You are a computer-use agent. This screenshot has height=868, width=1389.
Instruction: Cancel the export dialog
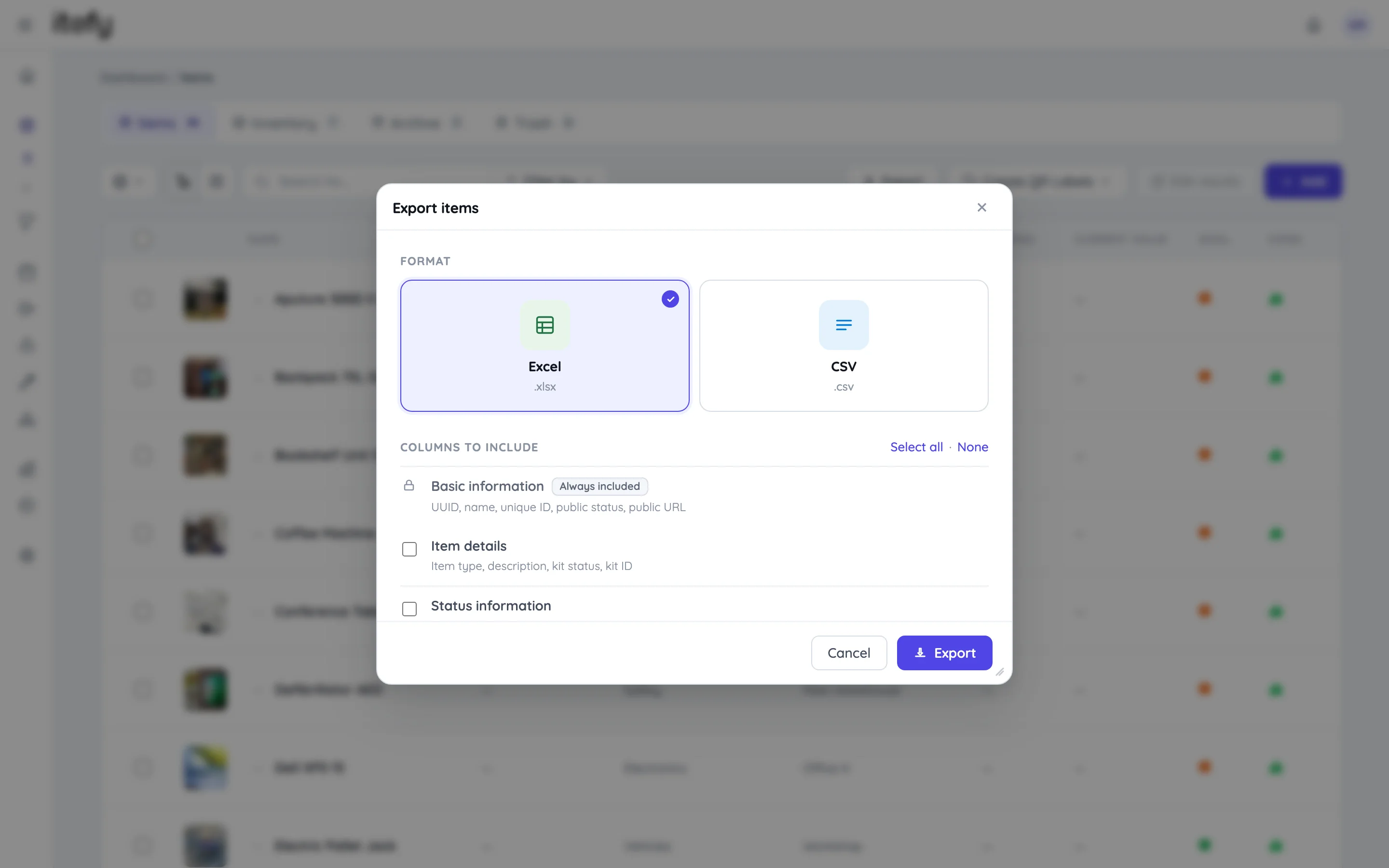[x=848, y=653]
